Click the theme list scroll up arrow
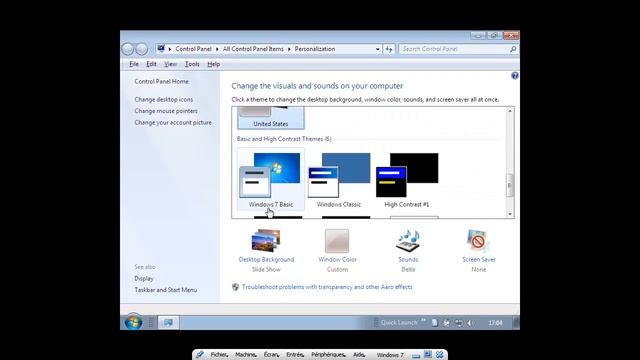Screen dimensions: 640x360 (x=509, y=111)
